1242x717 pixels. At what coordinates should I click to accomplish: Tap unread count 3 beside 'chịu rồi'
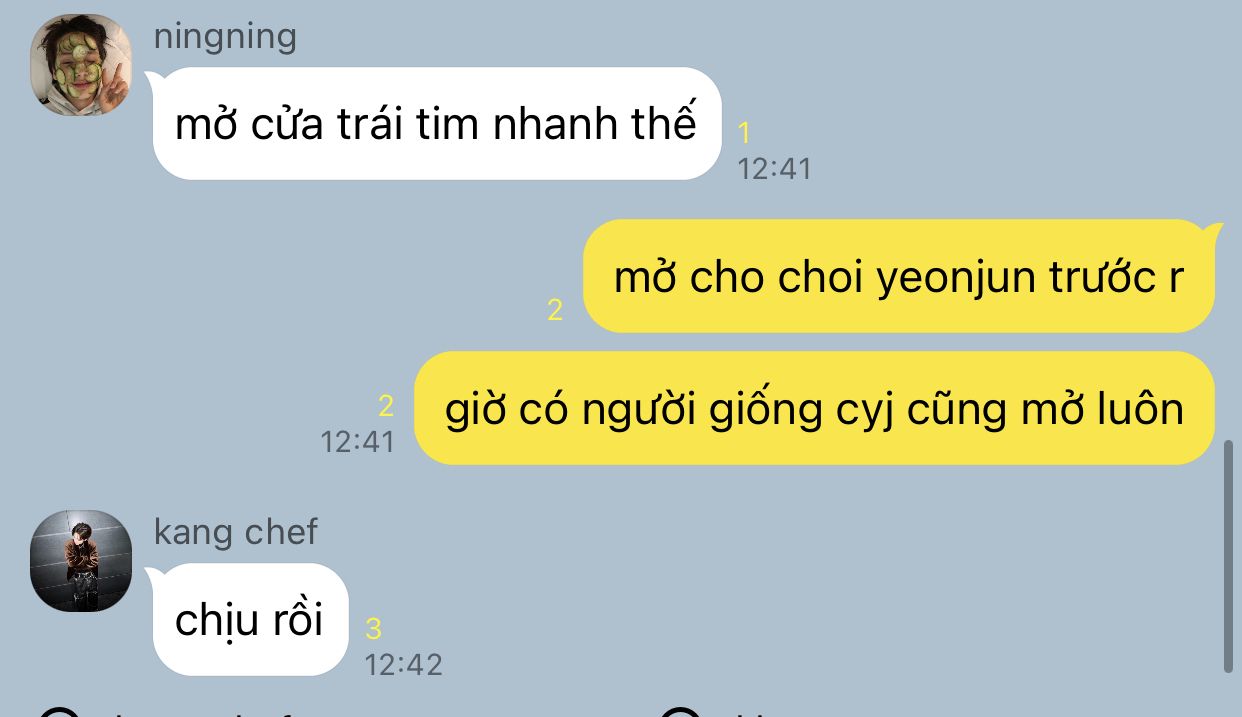(373, 628)
